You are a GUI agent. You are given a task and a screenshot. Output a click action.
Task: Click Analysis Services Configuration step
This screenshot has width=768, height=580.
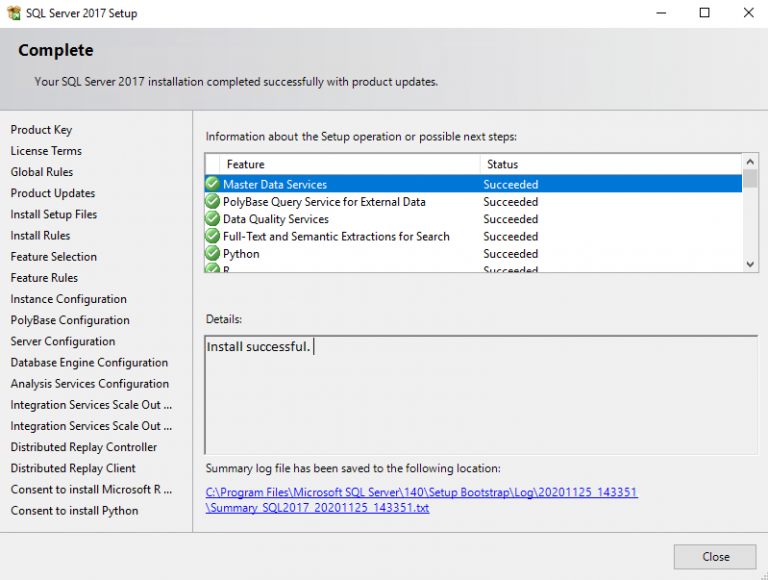point(90,384)
